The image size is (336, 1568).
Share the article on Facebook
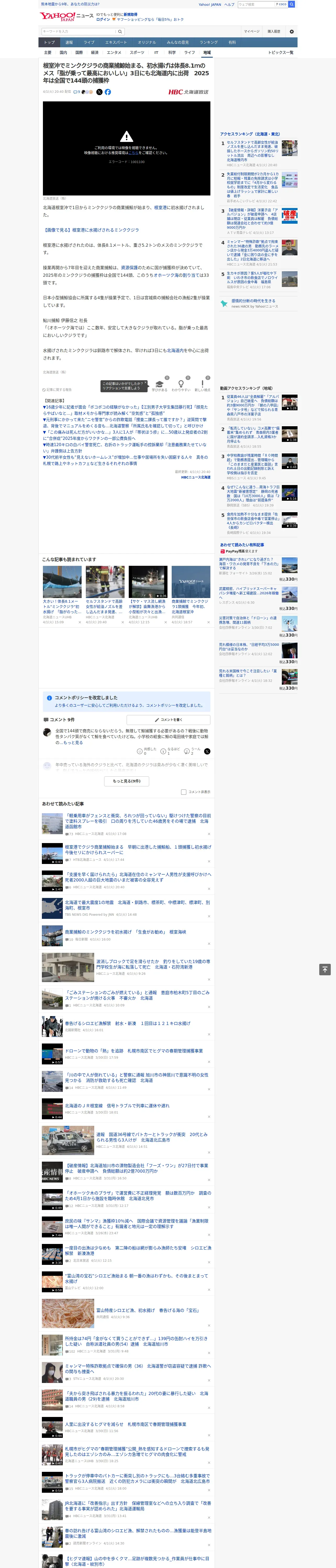[x=108, y=92]
